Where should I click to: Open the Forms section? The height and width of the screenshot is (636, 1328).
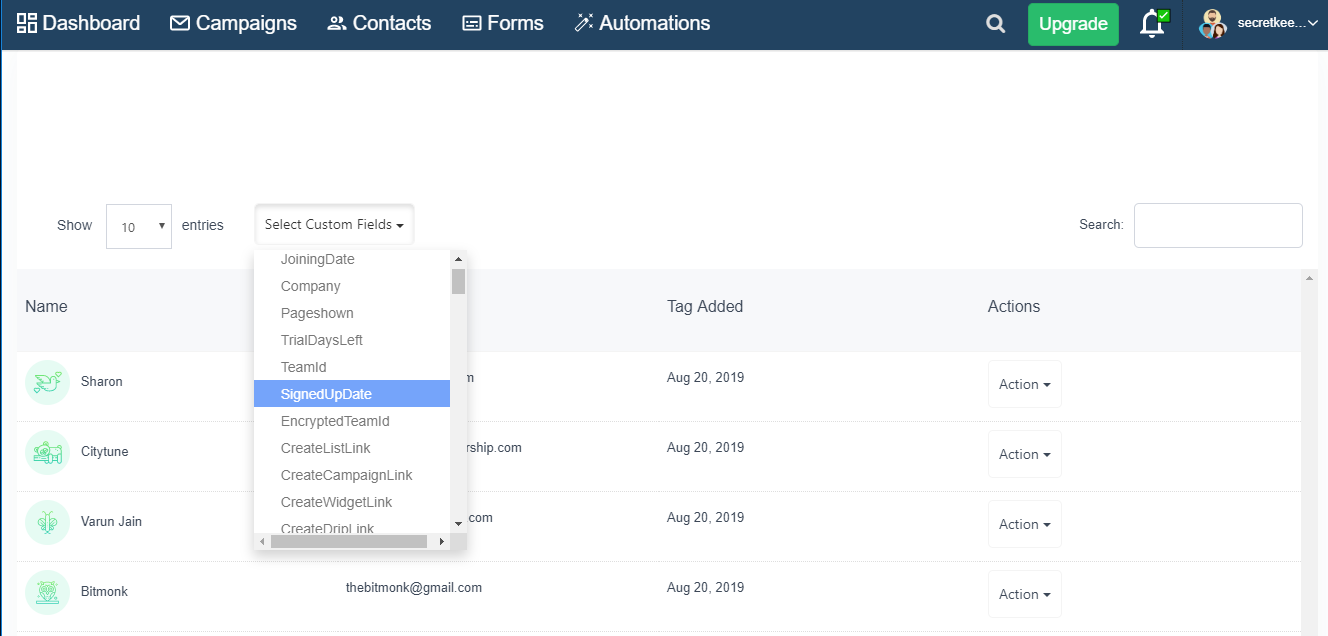pyautogui.click(x=503, y=23)
